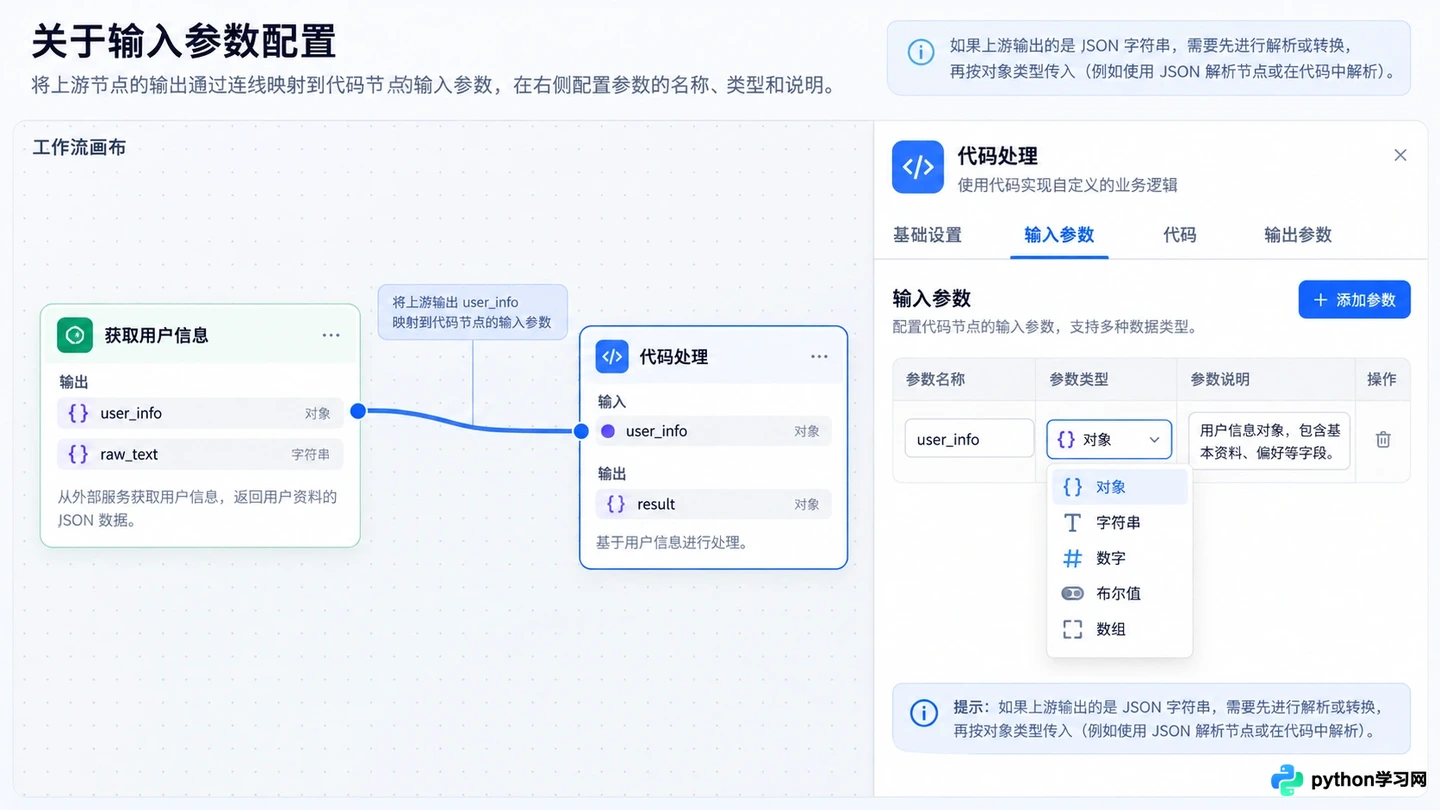
Task: Click the braces icon beside raw_text output
Action: click(x=78, y=454)
